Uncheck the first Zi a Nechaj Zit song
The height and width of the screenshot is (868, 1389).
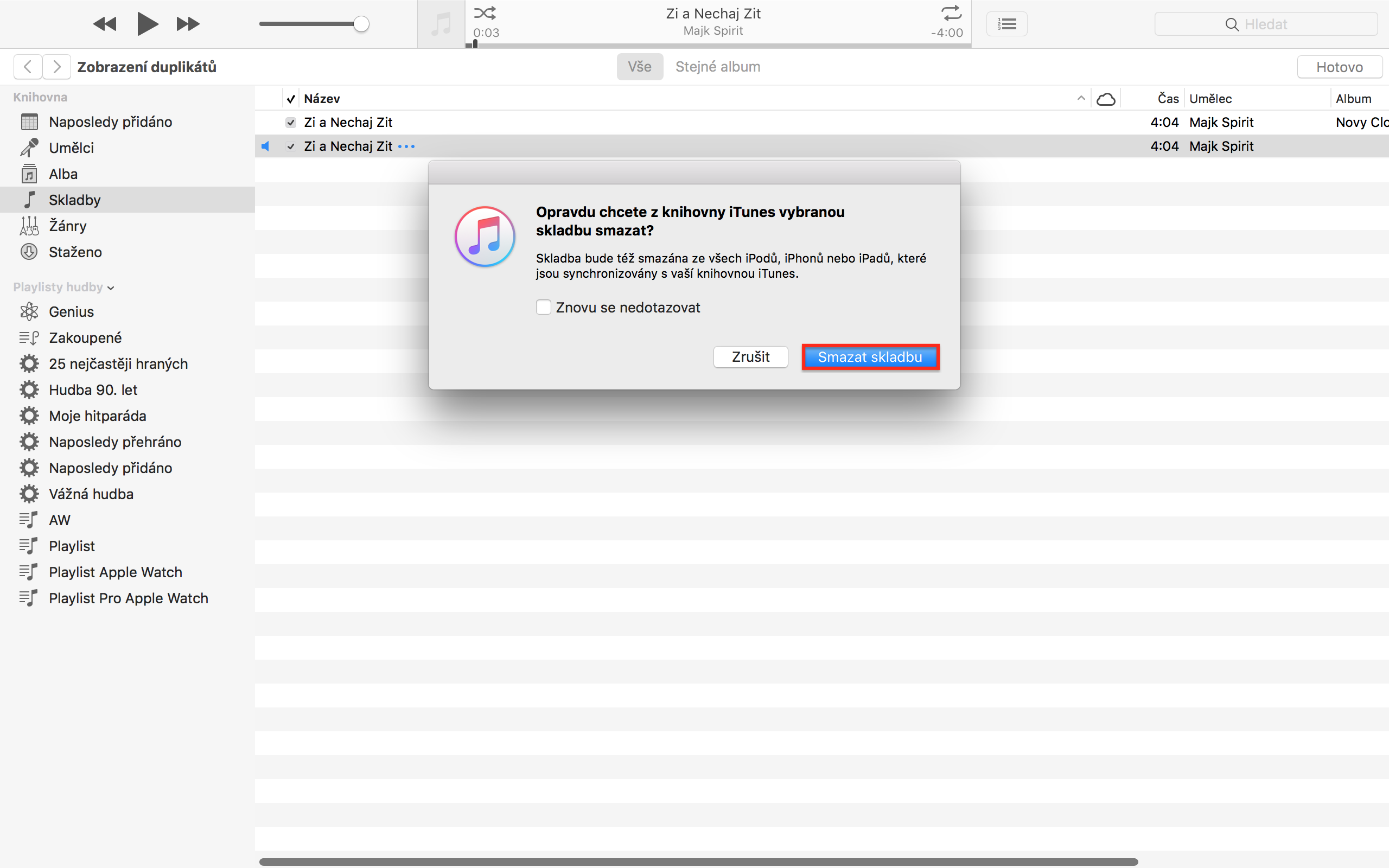(x=290, y=122)
